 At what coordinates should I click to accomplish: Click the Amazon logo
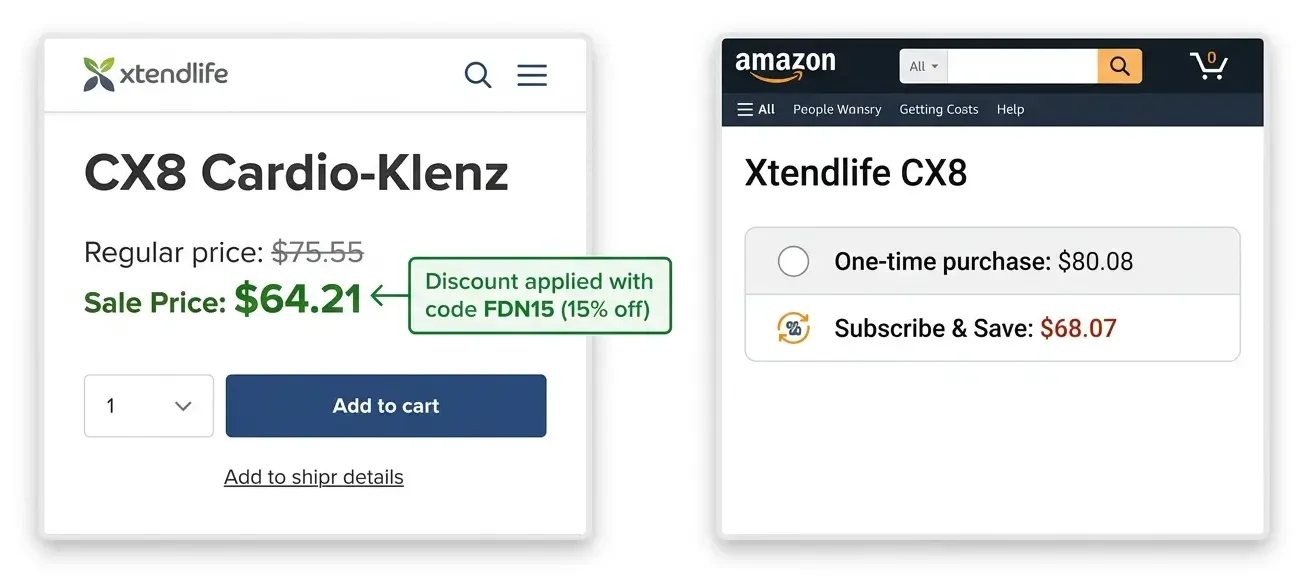(785, 64)
